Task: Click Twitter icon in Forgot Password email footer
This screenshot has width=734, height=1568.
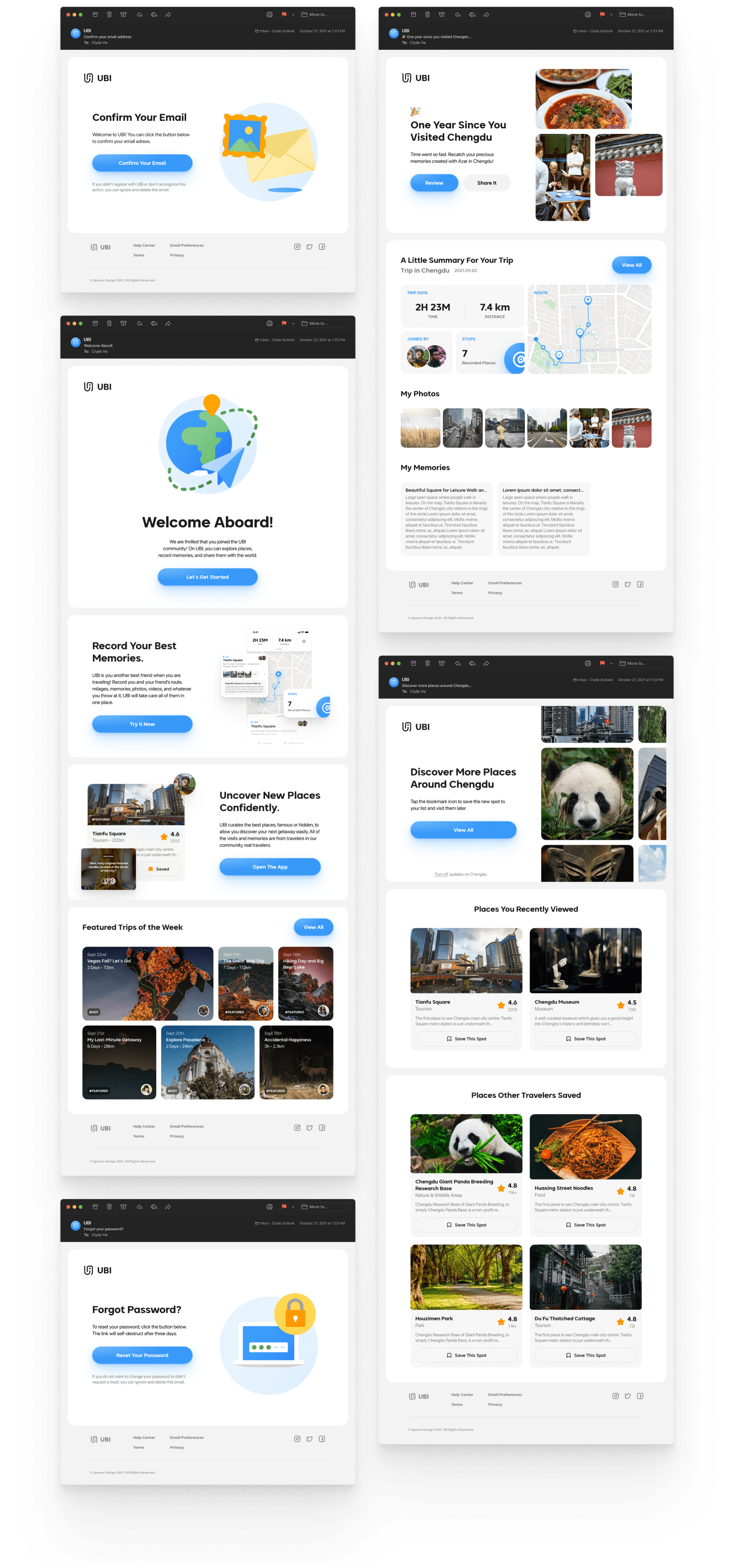Action: (310, 1439)
